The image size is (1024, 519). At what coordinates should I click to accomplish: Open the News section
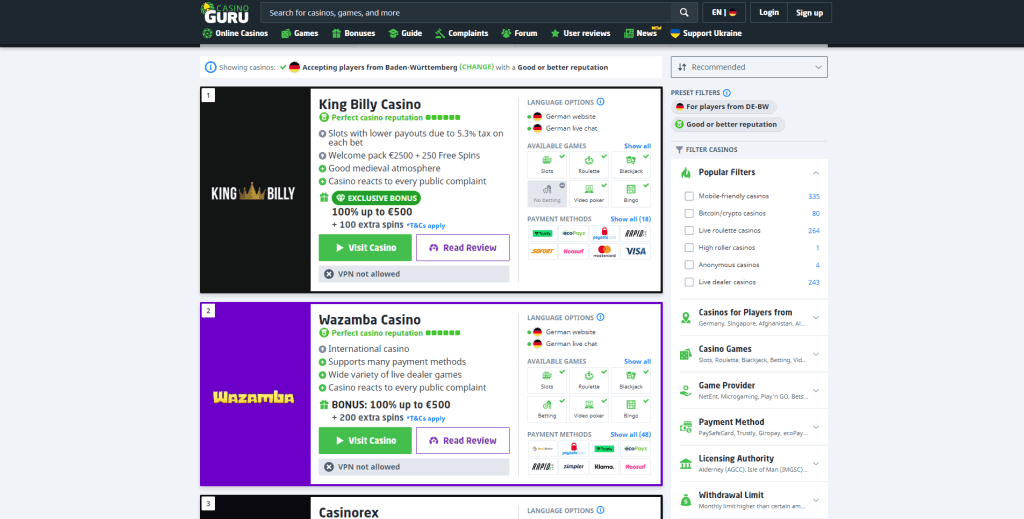pyautogui.click(x=641, y=33)
